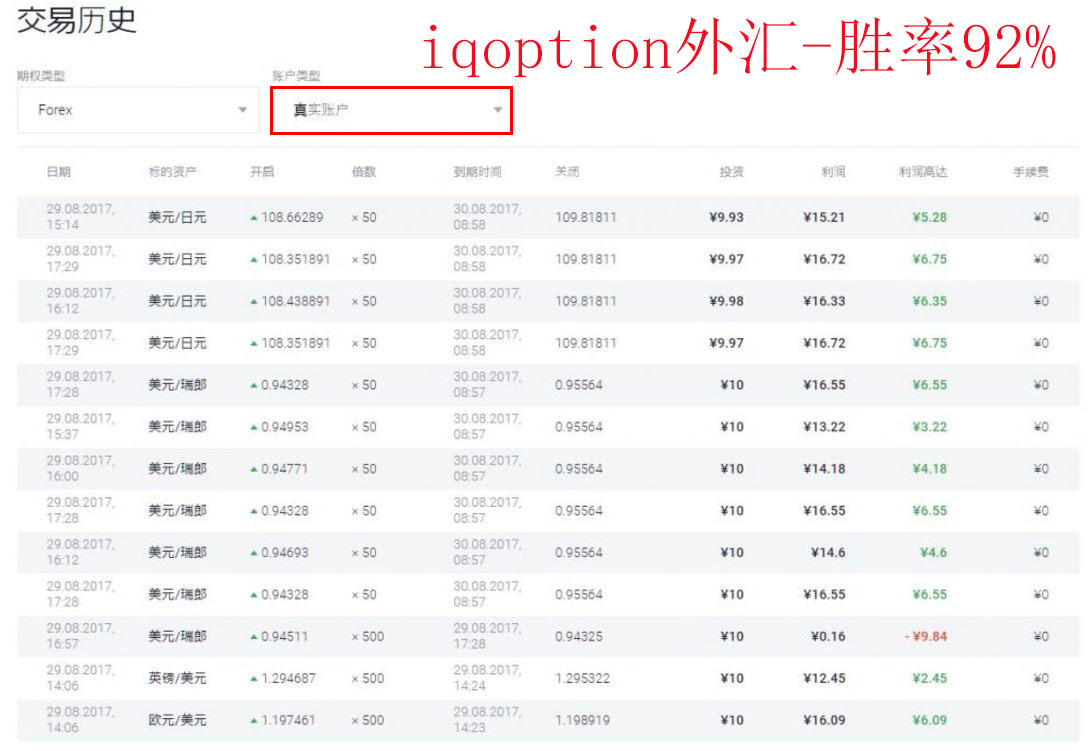Viewport: 1091px width, 751px height.
Task: Click the green ¥2.45 profit
Action: click(930, 678)
